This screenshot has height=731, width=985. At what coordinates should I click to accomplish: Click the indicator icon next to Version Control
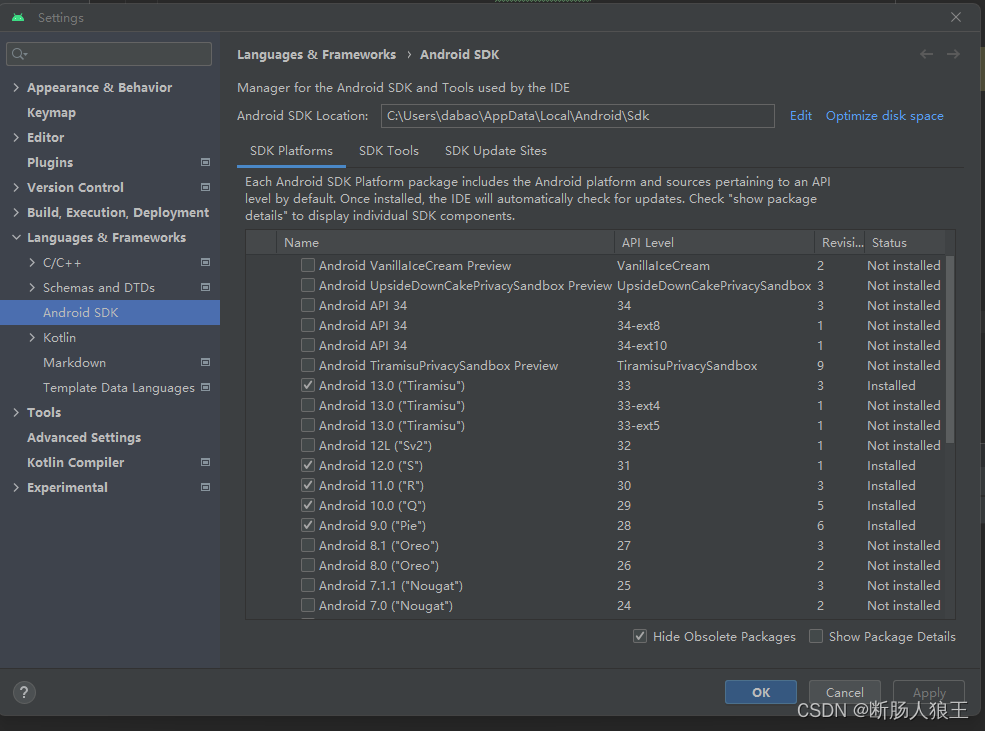[205, 187]
